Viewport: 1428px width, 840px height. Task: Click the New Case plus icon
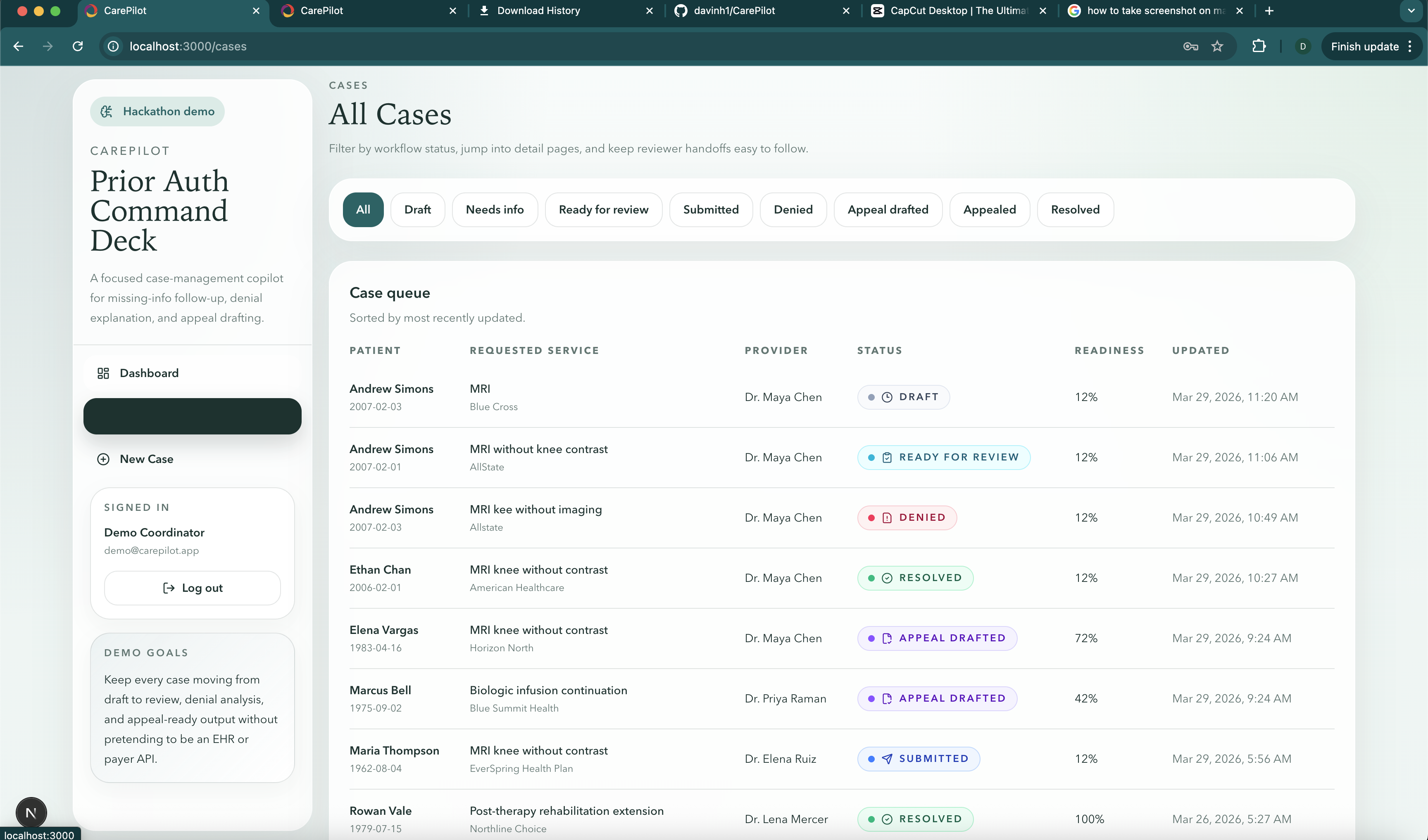pos(103,459)
